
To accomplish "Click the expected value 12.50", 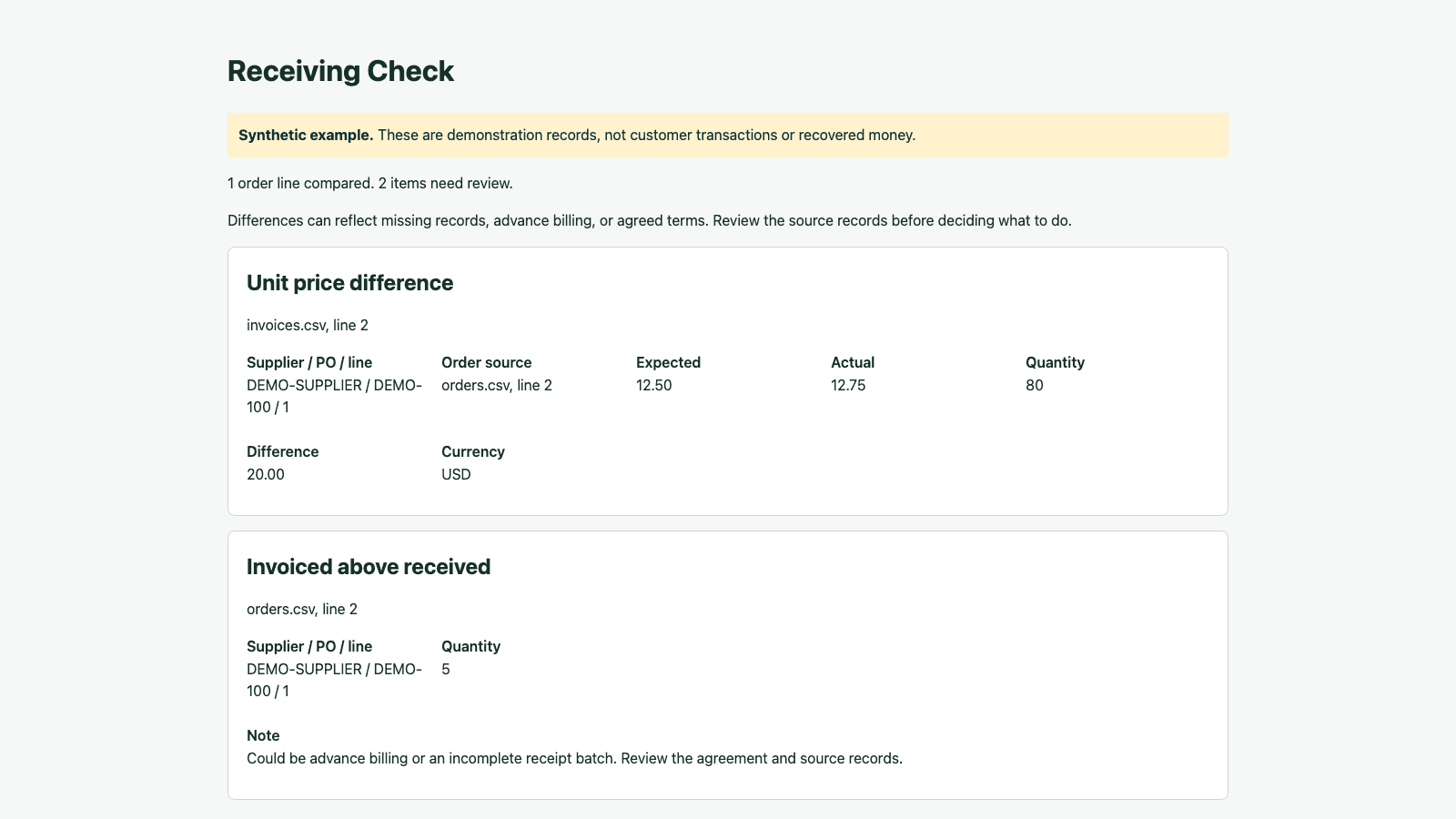I will point(653,385).
